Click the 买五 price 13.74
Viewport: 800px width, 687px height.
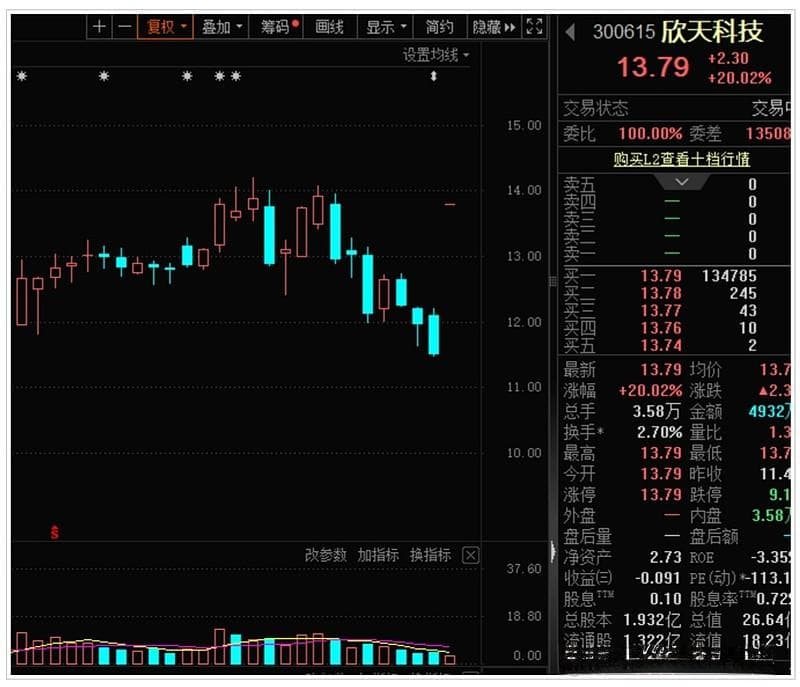point(661,345)
